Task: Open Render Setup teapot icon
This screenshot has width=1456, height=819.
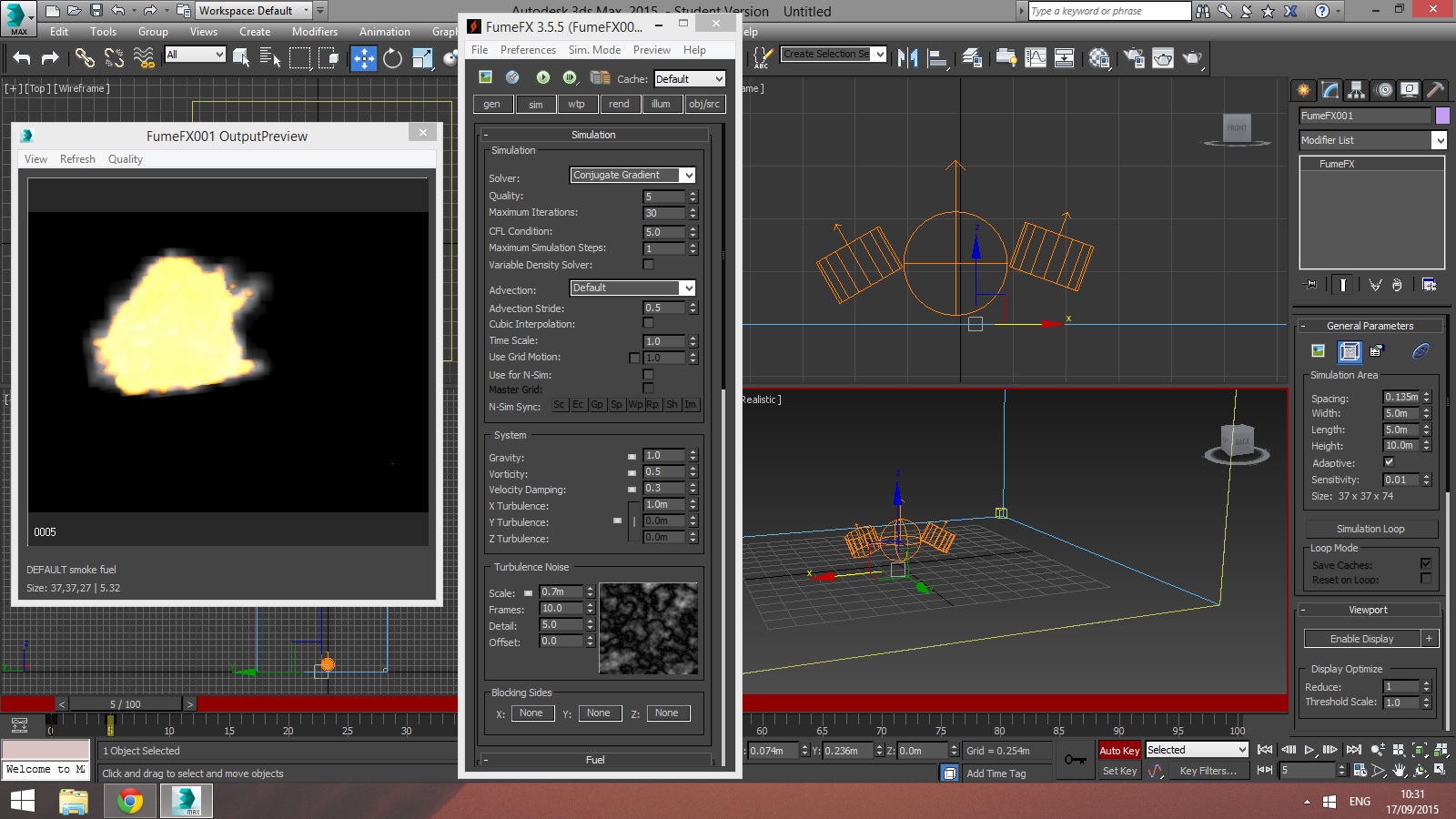Action: point(1134,58)
